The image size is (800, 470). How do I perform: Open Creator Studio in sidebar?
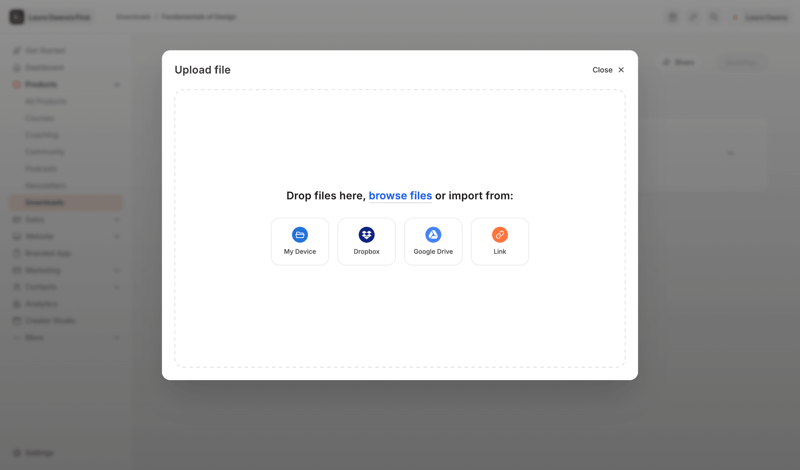tap(50, 320)
